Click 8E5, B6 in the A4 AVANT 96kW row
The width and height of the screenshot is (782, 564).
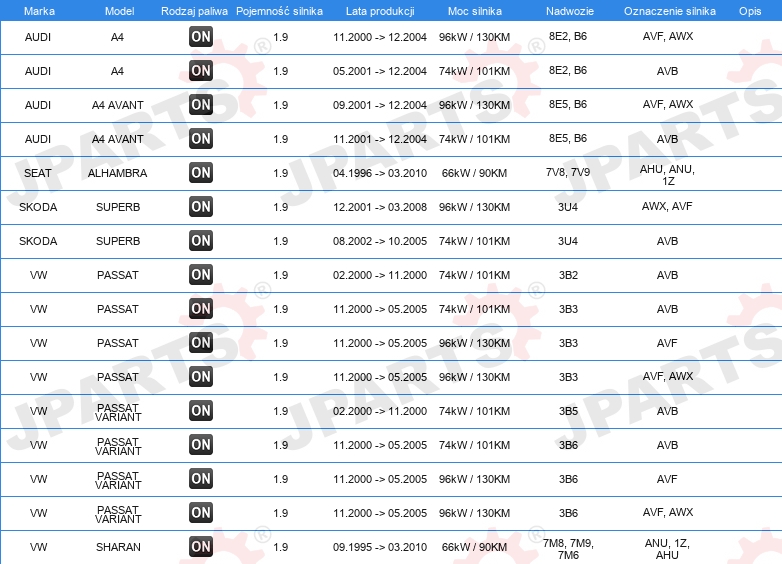point(568,104)
